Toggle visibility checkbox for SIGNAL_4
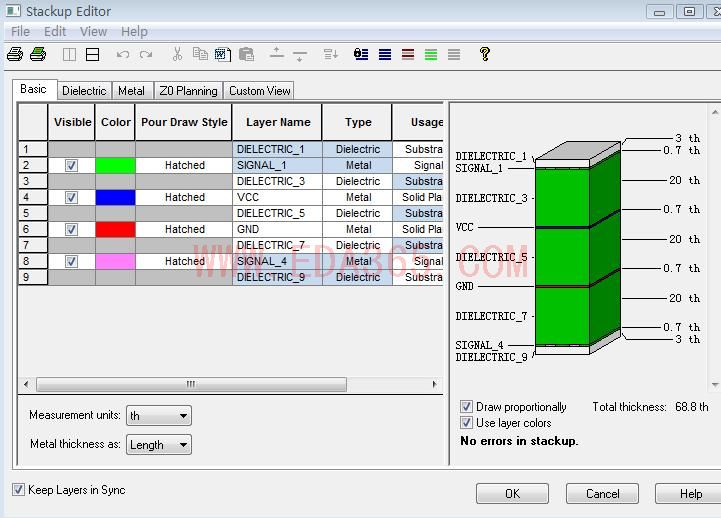This screenshot has height=518, width=721. tap(71, 262)
